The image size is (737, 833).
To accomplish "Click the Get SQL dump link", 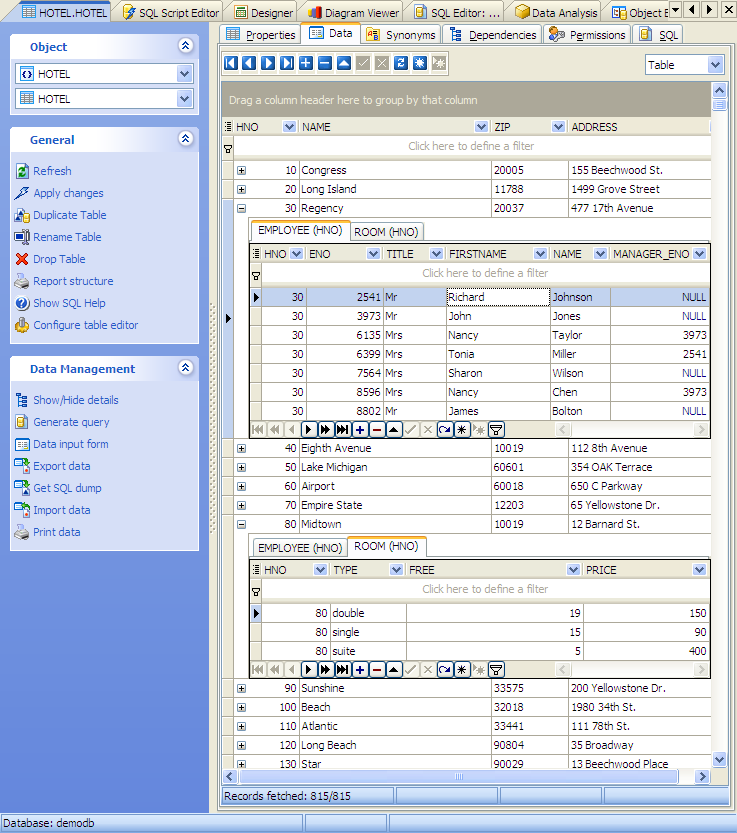I will click(x=67, y=488).
